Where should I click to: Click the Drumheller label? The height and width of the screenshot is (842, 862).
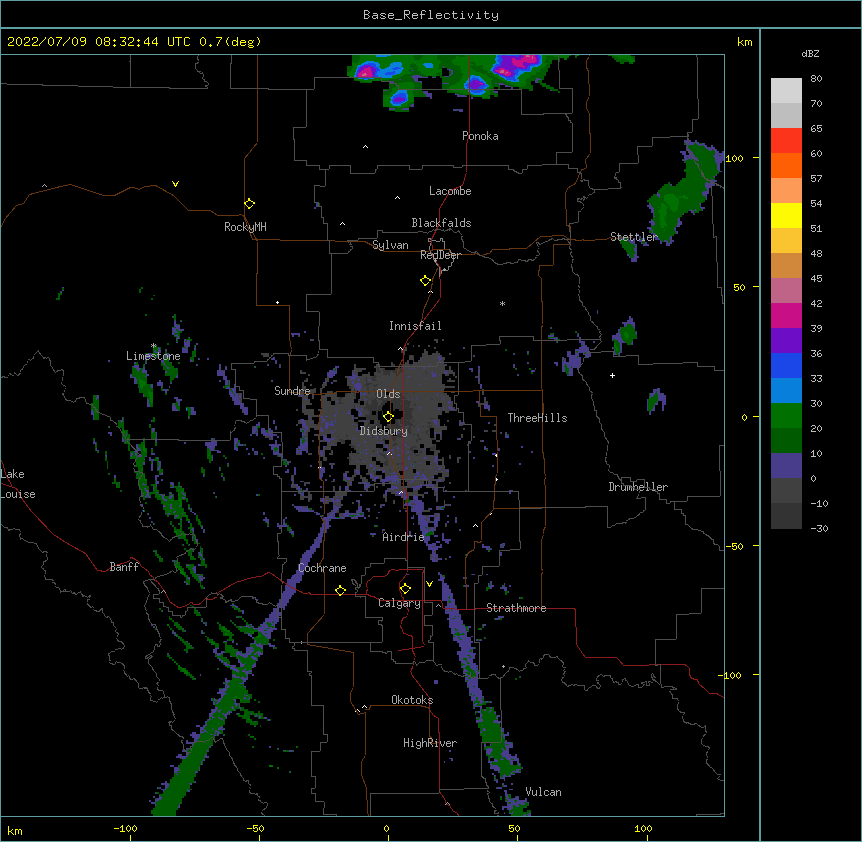pos(638,487)
